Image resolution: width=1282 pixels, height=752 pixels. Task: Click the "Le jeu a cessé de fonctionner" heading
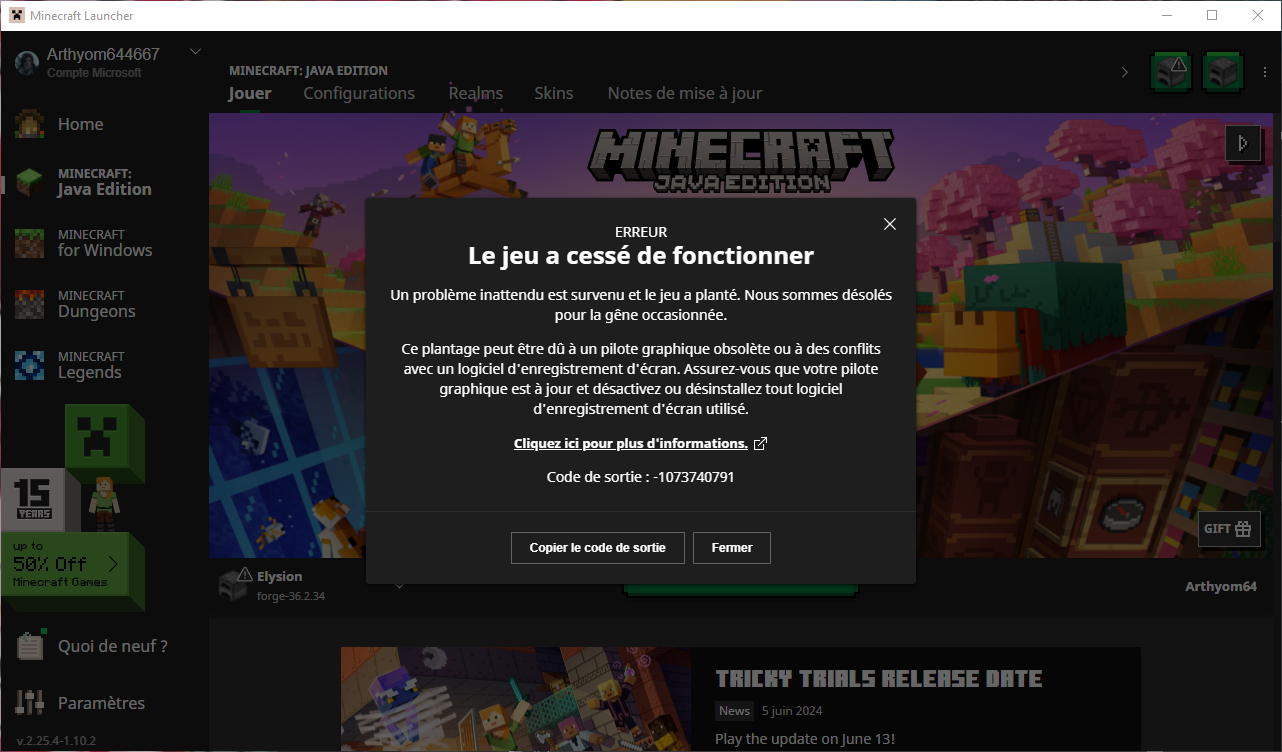pos(641,256)
